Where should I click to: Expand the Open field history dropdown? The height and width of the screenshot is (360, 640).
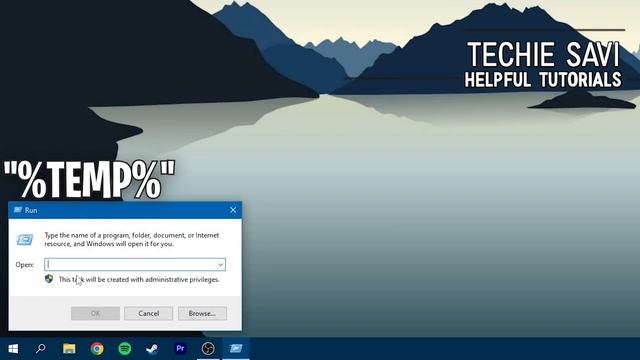click(220, 264)
